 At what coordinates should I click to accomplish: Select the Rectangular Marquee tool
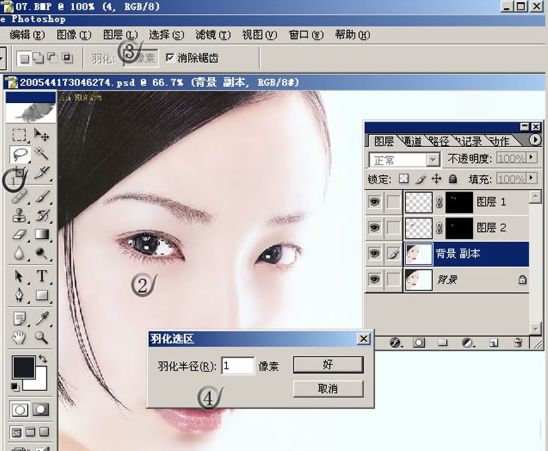pyautogui.click(x=20, y=135)
